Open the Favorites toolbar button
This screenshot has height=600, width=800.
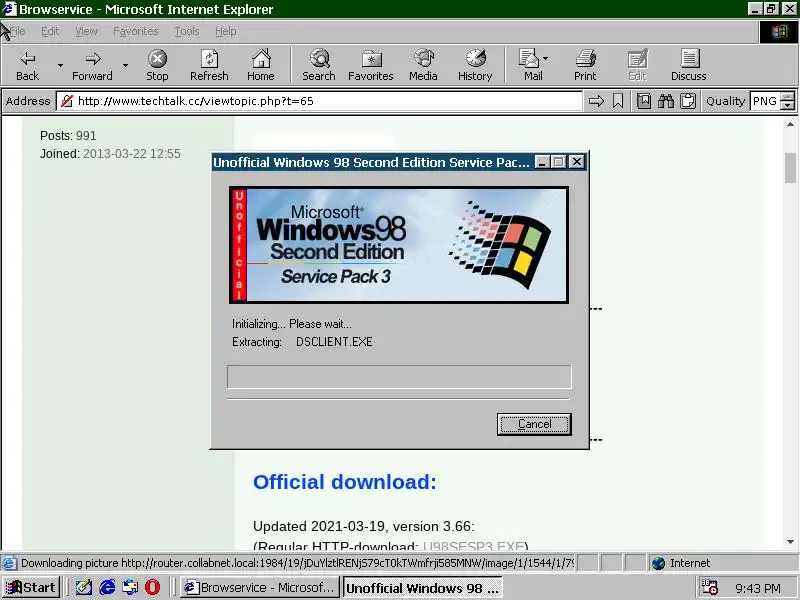pyautogui.click(x=371, y=65)
